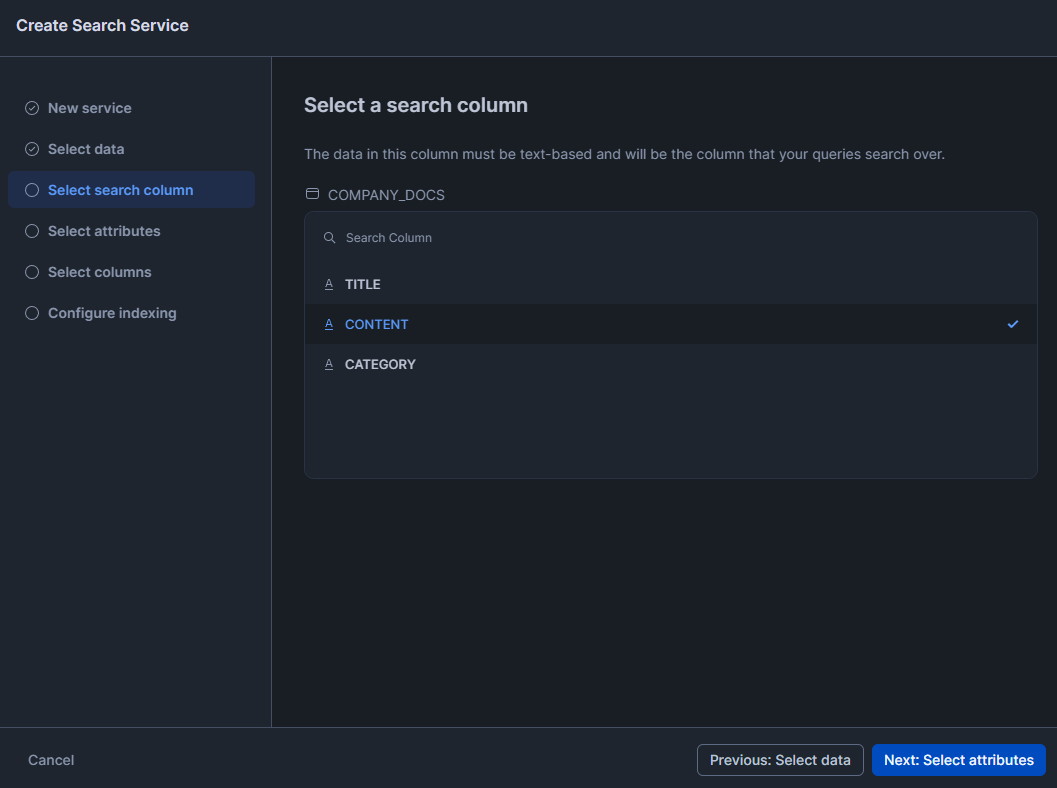Click the checkmark icon on the CONTENT row
The height and width of the screenshot is (788, 1057).
[x=1013, y=324]
